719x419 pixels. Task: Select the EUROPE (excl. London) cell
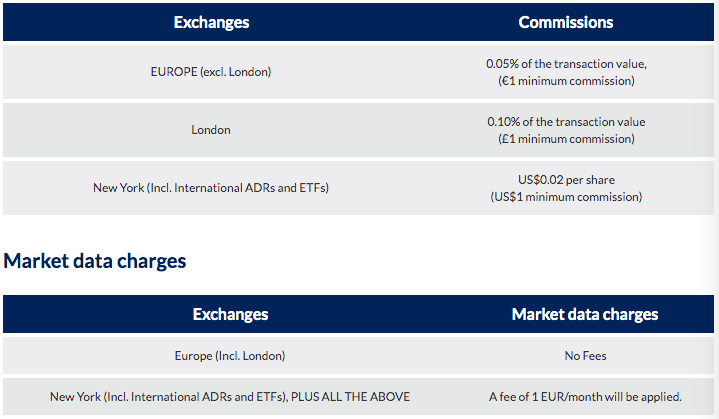point(211,72)
